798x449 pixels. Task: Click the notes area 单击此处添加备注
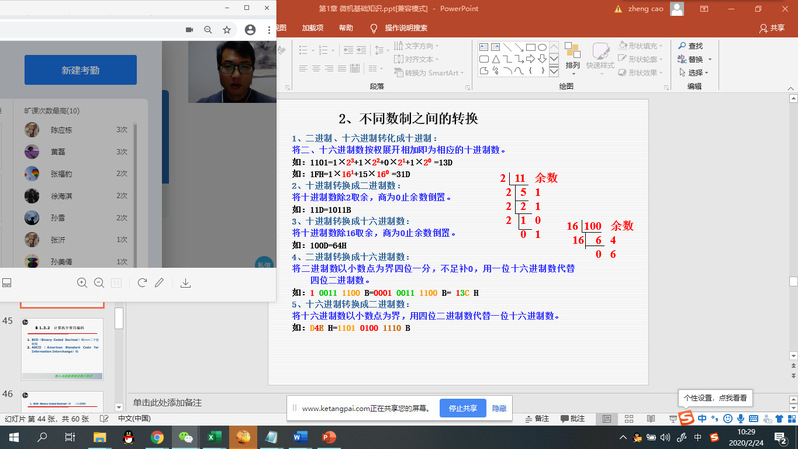167,402
